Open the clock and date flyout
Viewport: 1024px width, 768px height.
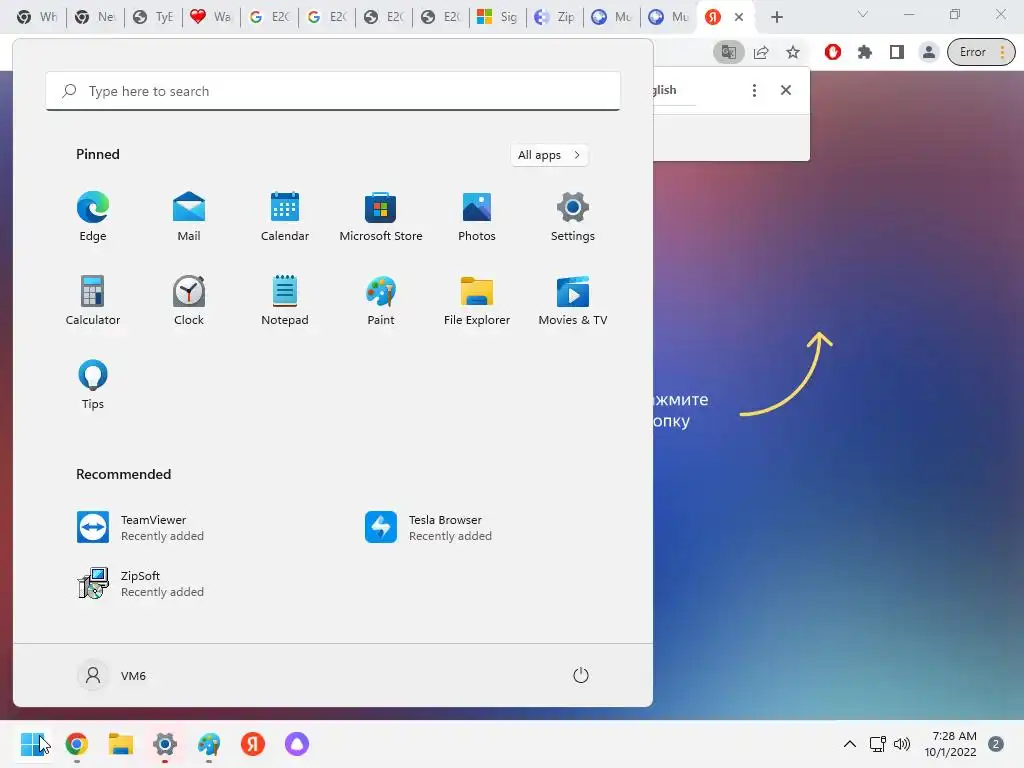pyautogui.click(x=950, y=744)
